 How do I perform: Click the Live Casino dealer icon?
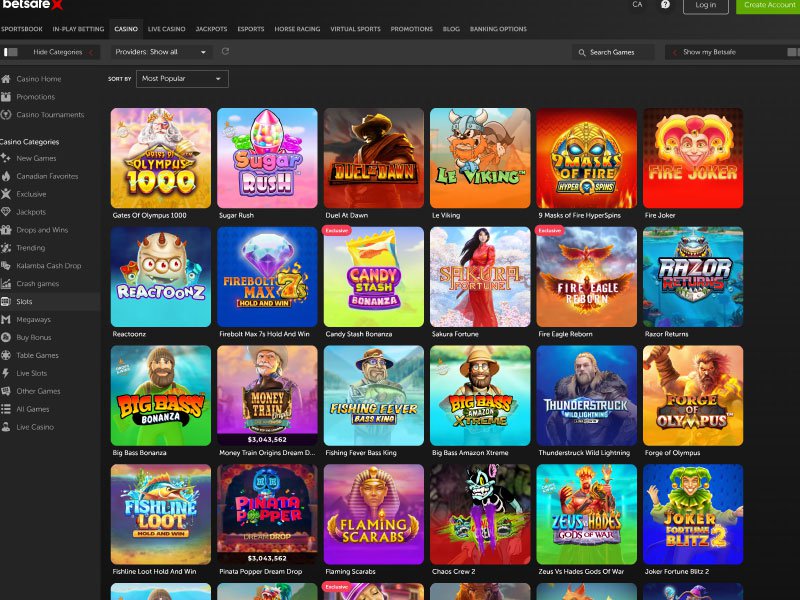point(6,427)
